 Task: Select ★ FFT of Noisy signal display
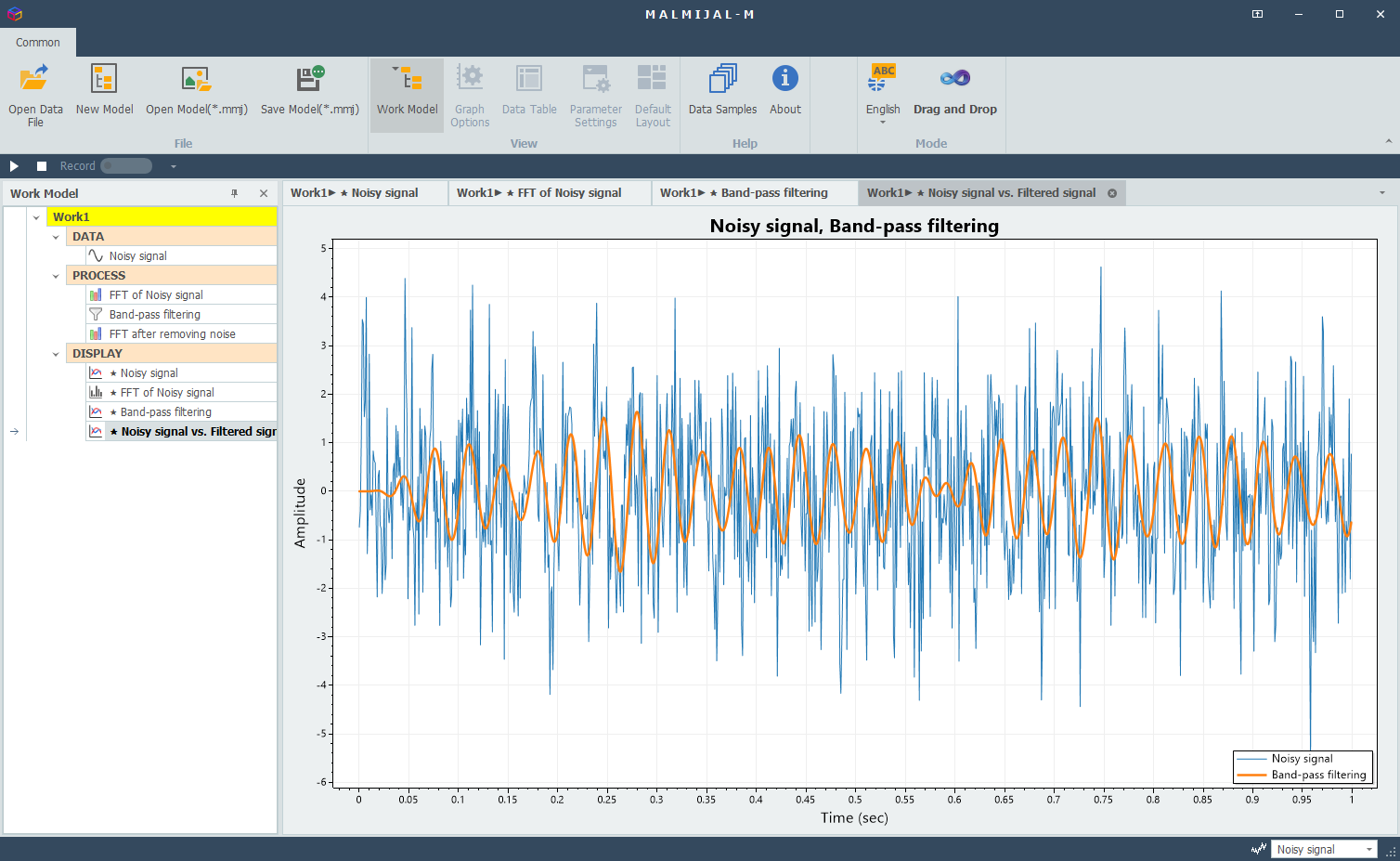pos(181,393)
